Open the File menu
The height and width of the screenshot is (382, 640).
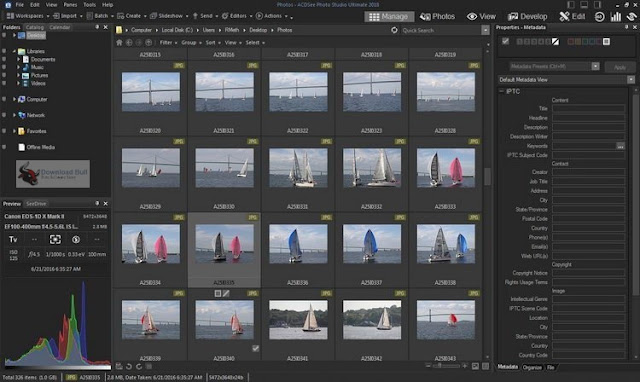pos(19,5)
